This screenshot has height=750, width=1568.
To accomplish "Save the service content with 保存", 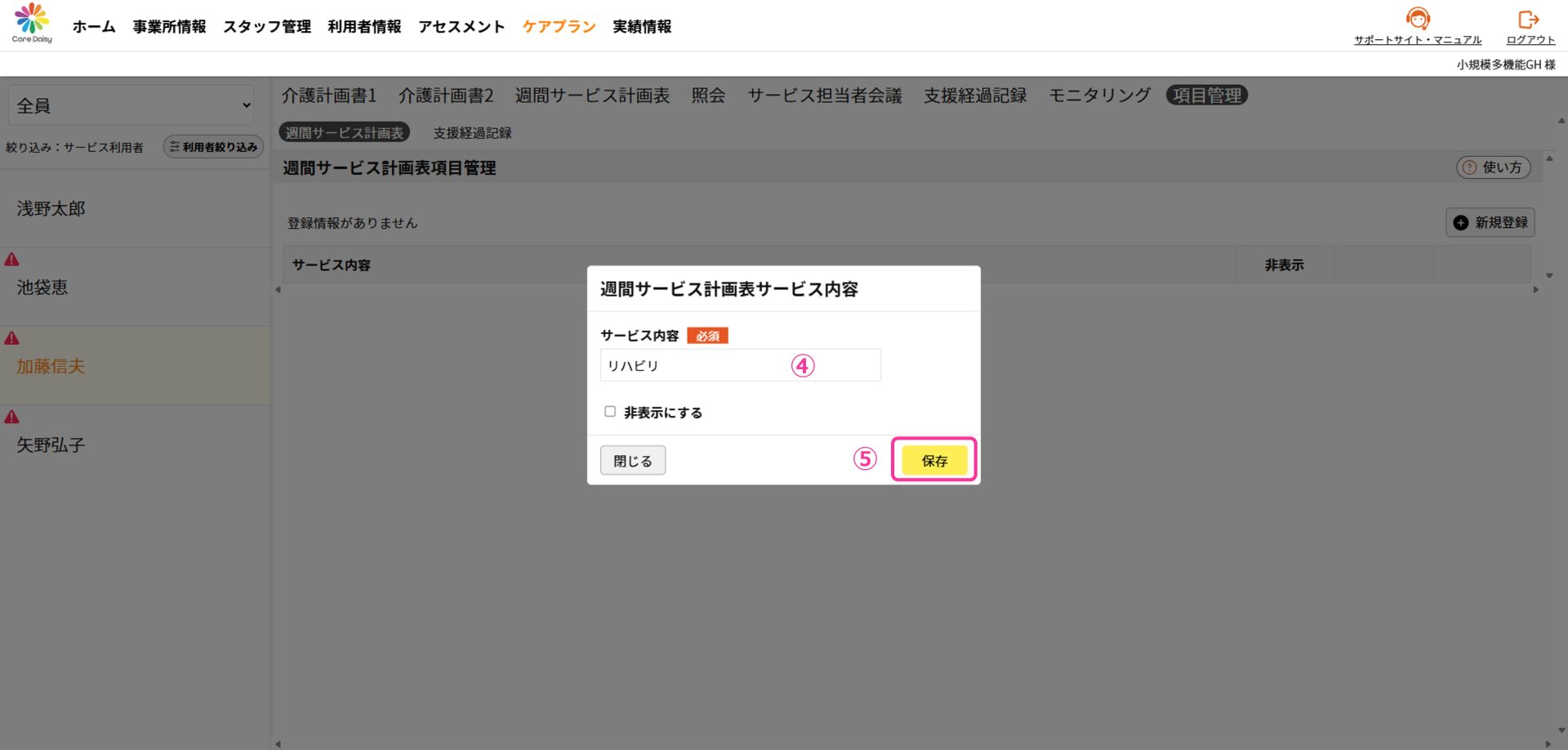I will [934, 461].
